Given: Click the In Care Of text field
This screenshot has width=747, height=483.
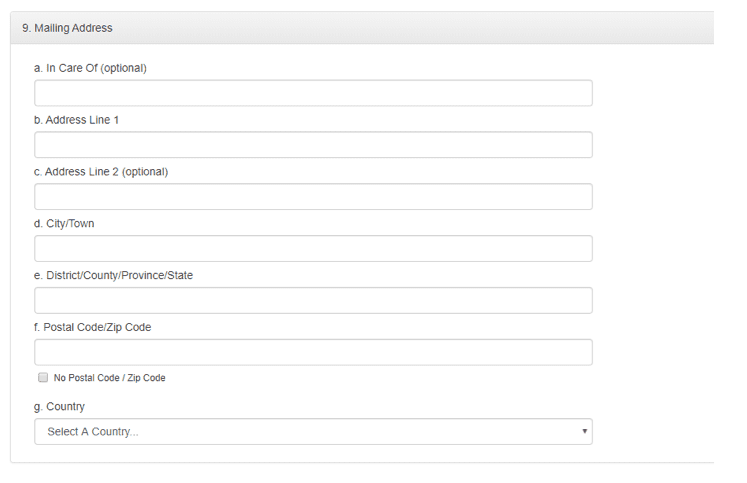Looking at the screenshot, I should (313, 93).
